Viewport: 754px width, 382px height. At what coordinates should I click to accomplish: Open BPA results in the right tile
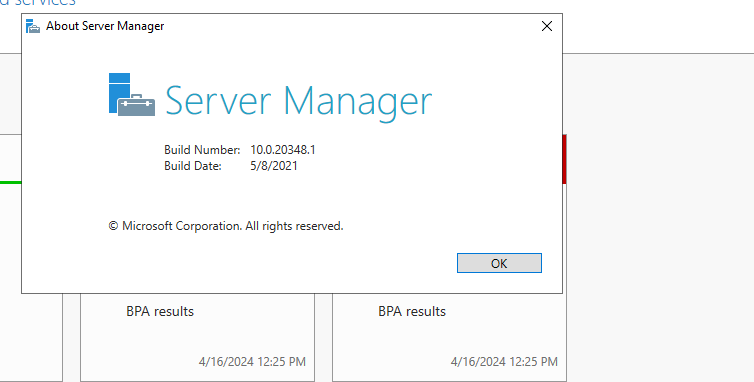[x=412, y=311]
